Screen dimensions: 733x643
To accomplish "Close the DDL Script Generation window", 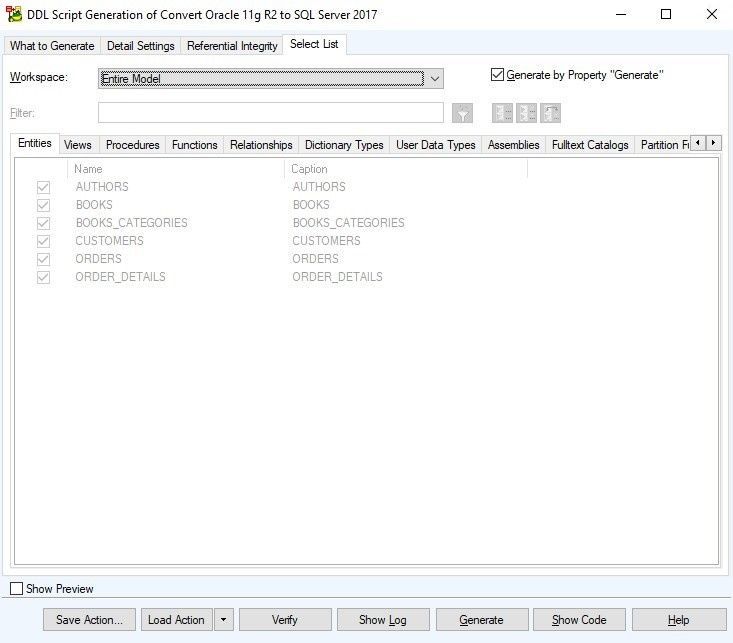I will tap(711, 14).
